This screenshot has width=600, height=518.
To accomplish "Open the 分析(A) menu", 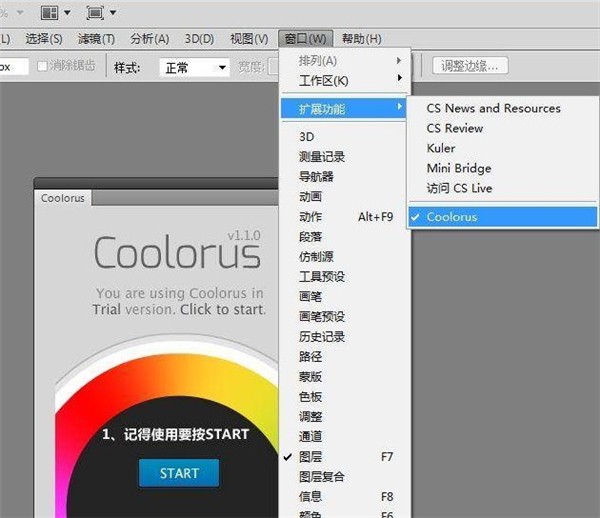I will pyautogui.click(x=149, y=39).
